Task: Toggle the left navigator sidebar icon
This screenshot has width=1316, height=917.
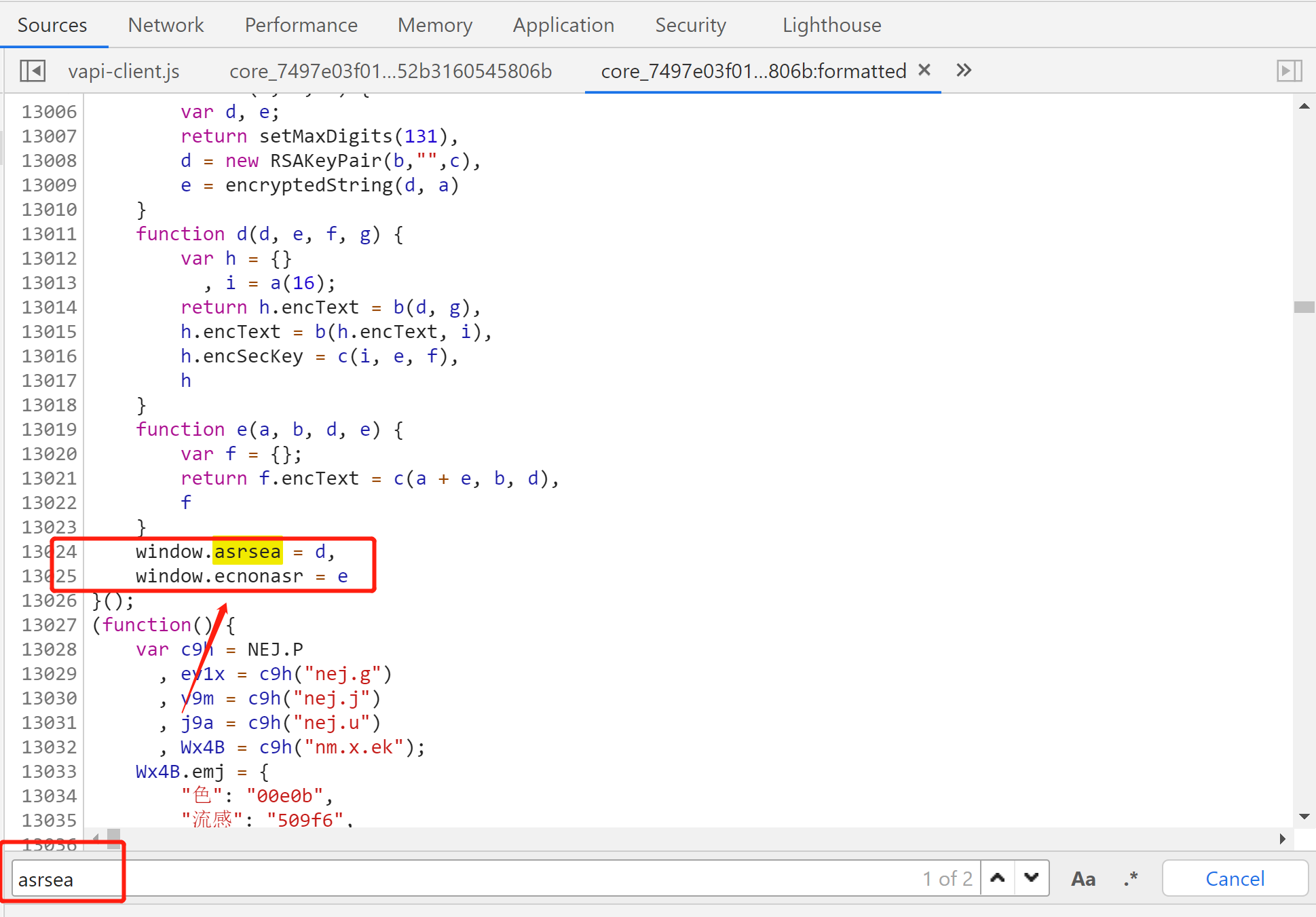Action: click(32, 71)
